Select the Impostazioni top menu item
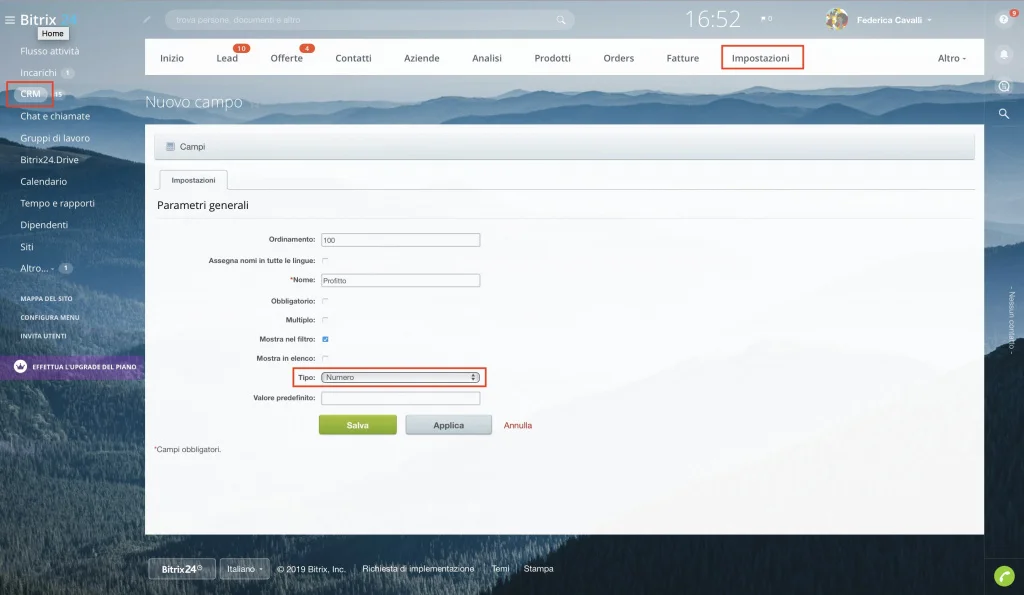The width and height of the screenshot is (1024, 595). (x=761, y=58)
